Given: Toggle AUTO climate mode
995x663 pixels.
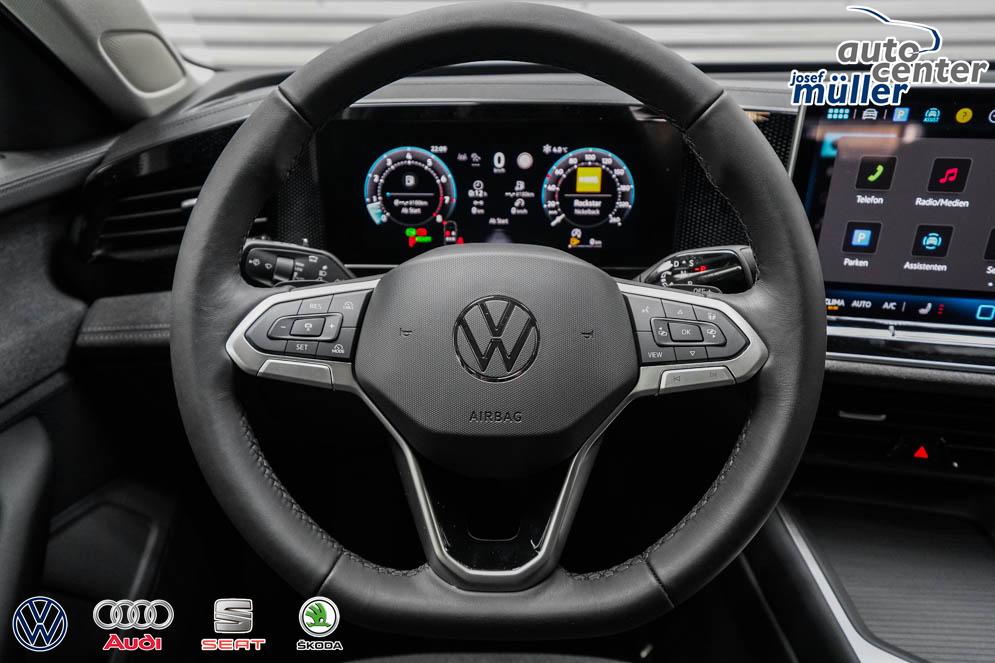Looking at the screenshot, I should tap(860, 303).
